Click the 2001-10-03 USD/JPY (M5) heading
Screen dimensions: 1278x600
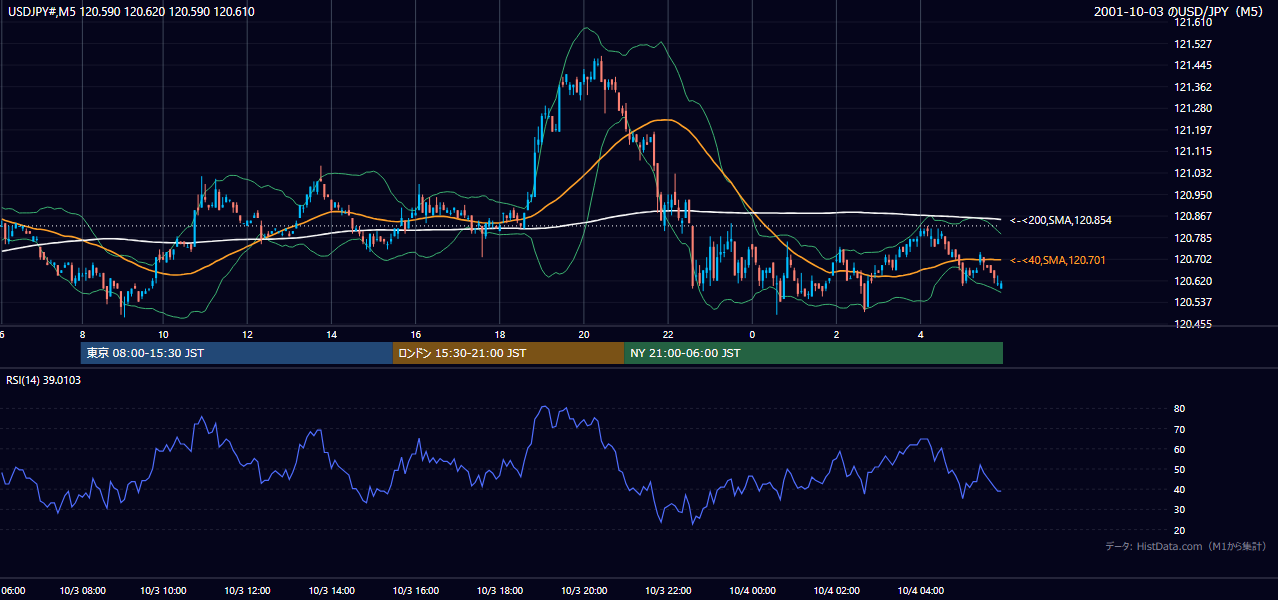pyautogui.click(x=1181, y=12)
